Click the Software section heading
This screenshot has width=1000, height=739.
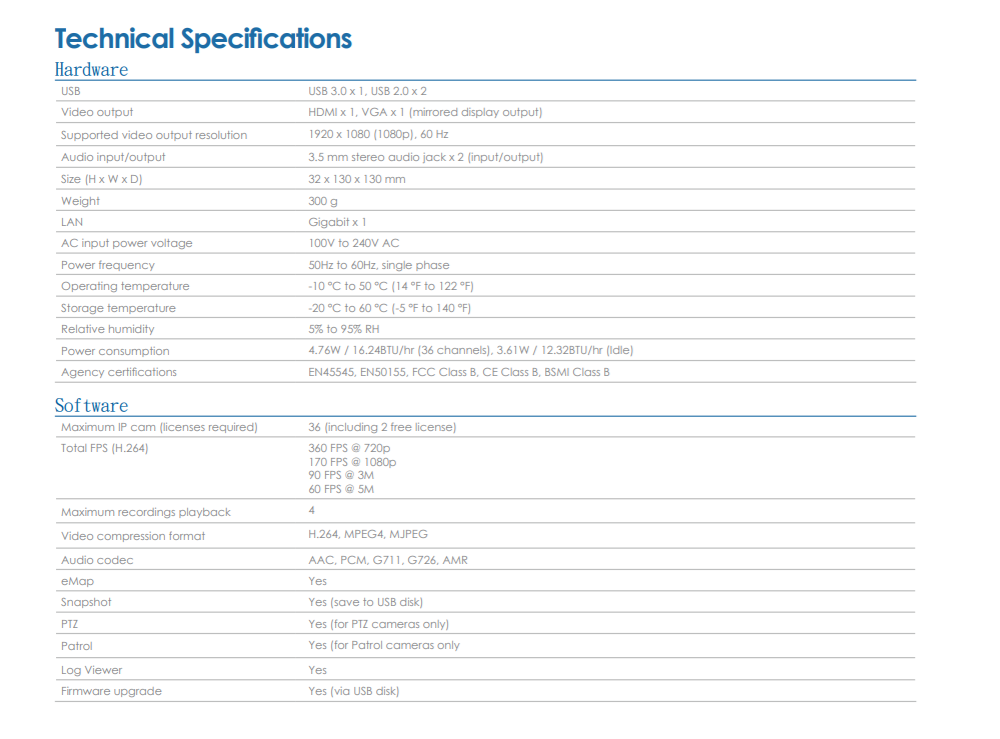91,406
